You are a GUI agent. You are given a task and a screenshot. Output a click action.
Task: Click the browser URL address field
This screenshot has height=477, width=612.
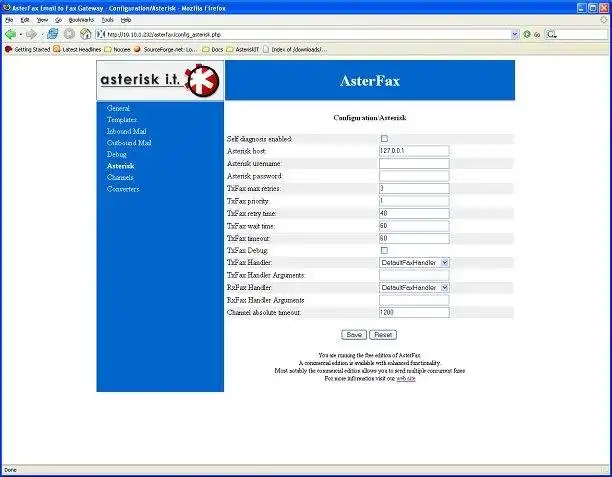(x=308, y=34)
